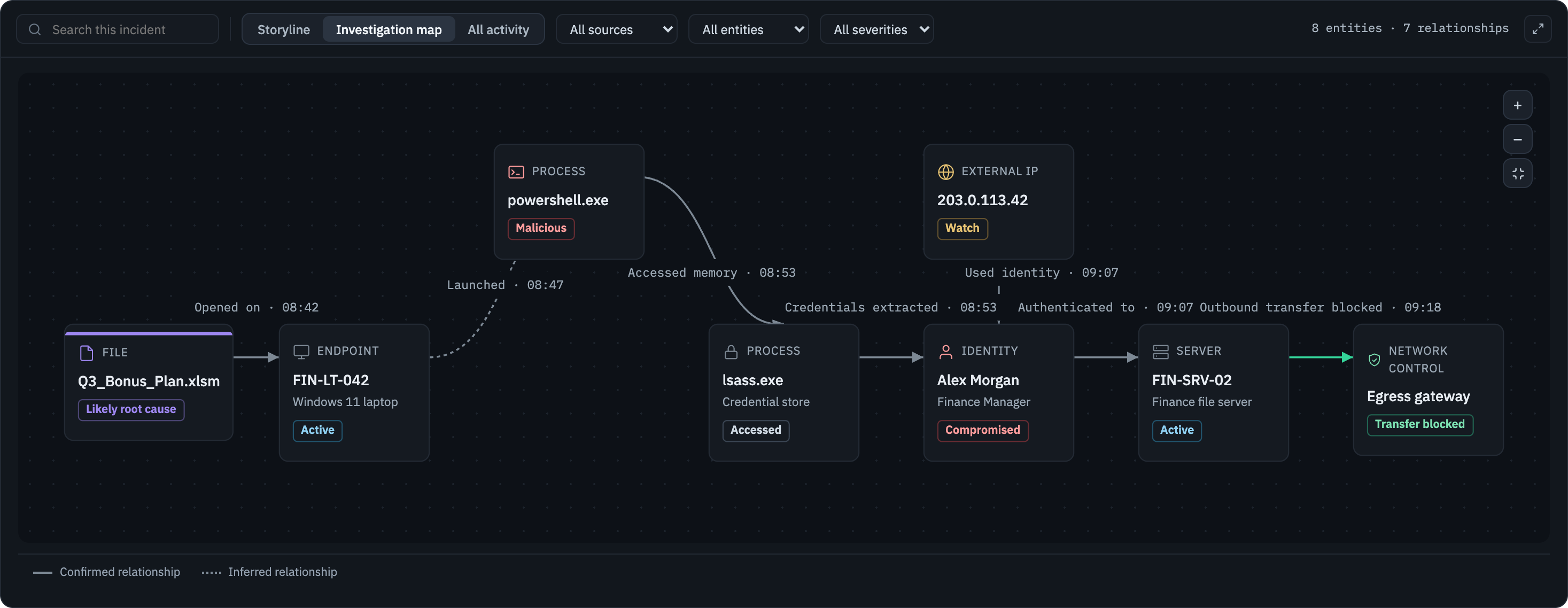
Task: Select the 203.0.113.42 address text
Action: (982, 200)
